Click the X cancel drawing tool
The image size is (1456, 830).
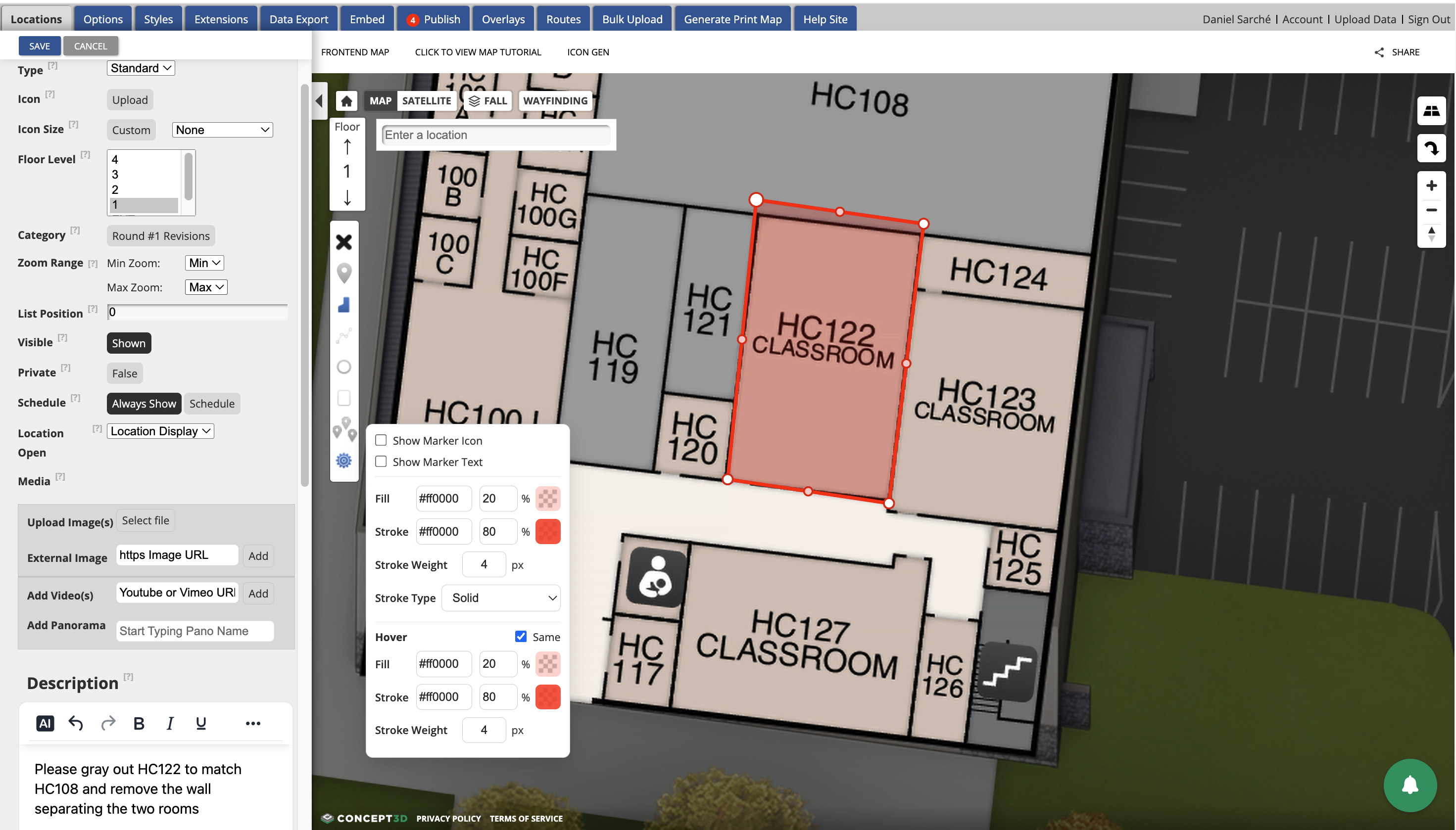click(344, 242)
